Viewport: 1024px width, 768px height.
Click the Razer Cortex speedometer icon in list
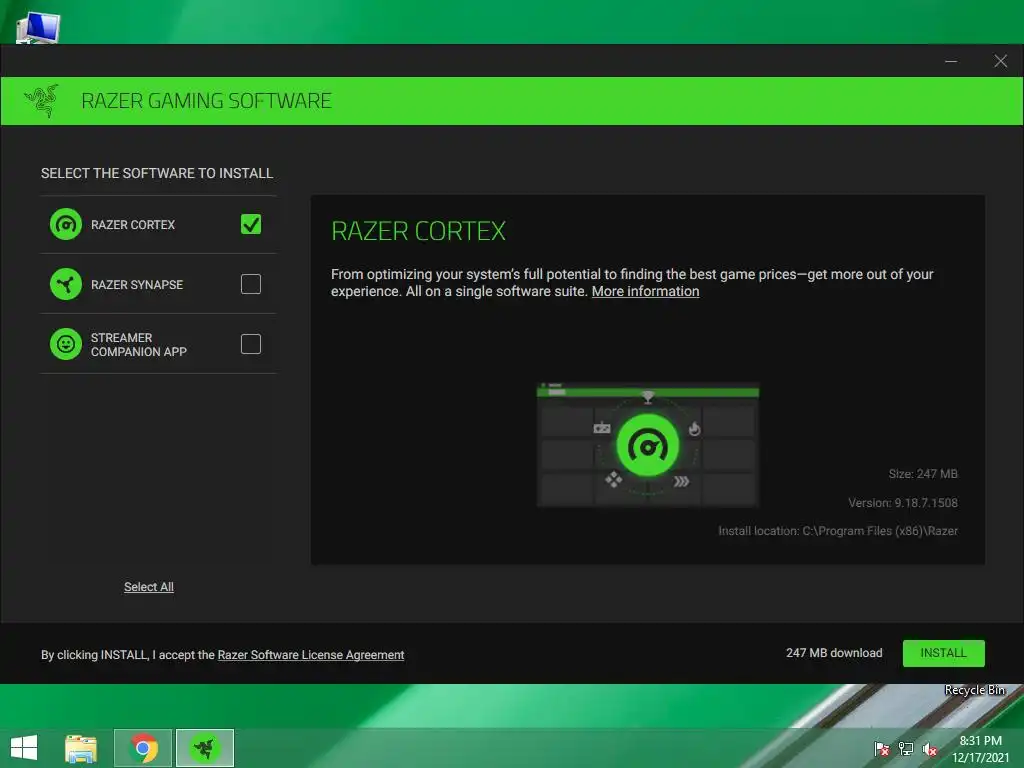[x=66, y=225]
